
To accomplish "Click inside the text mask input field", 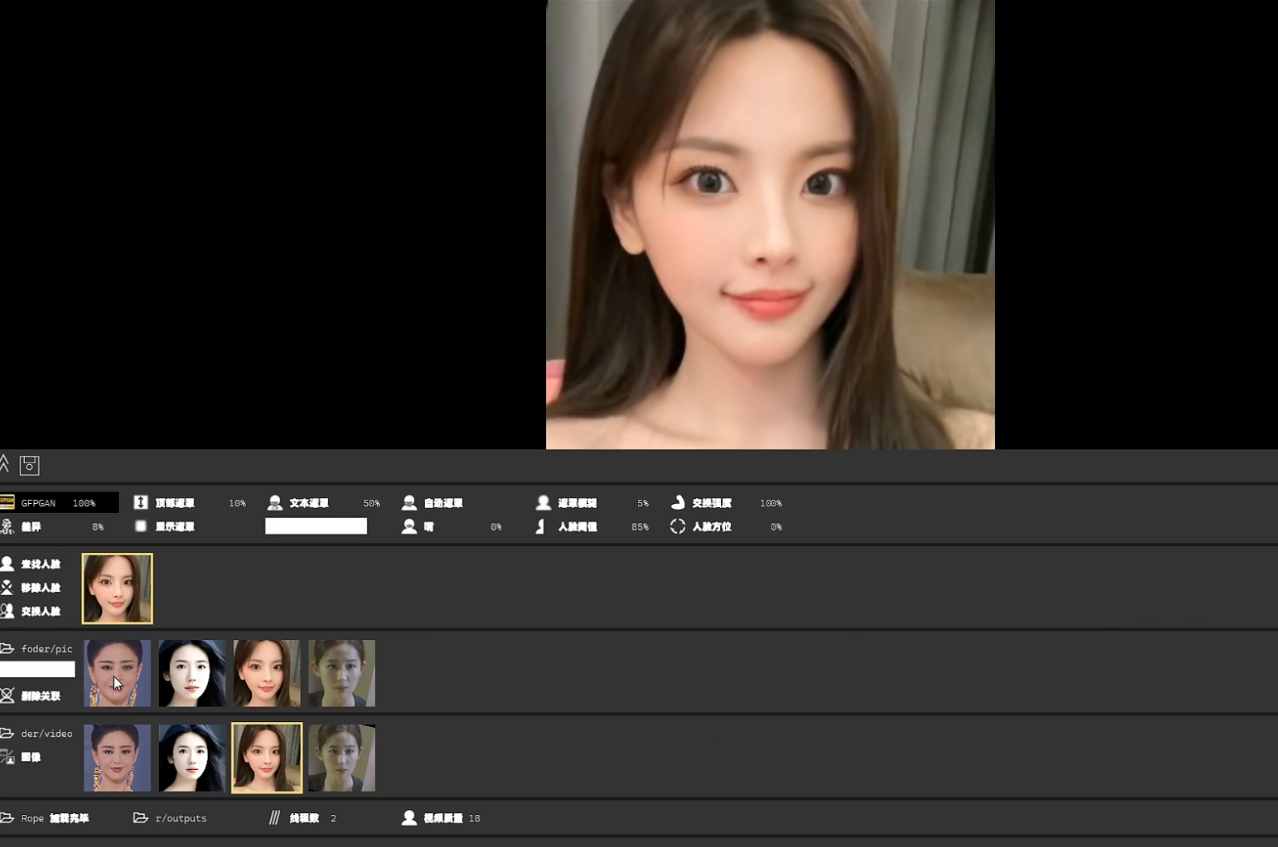I will click(x=316, y=526).
